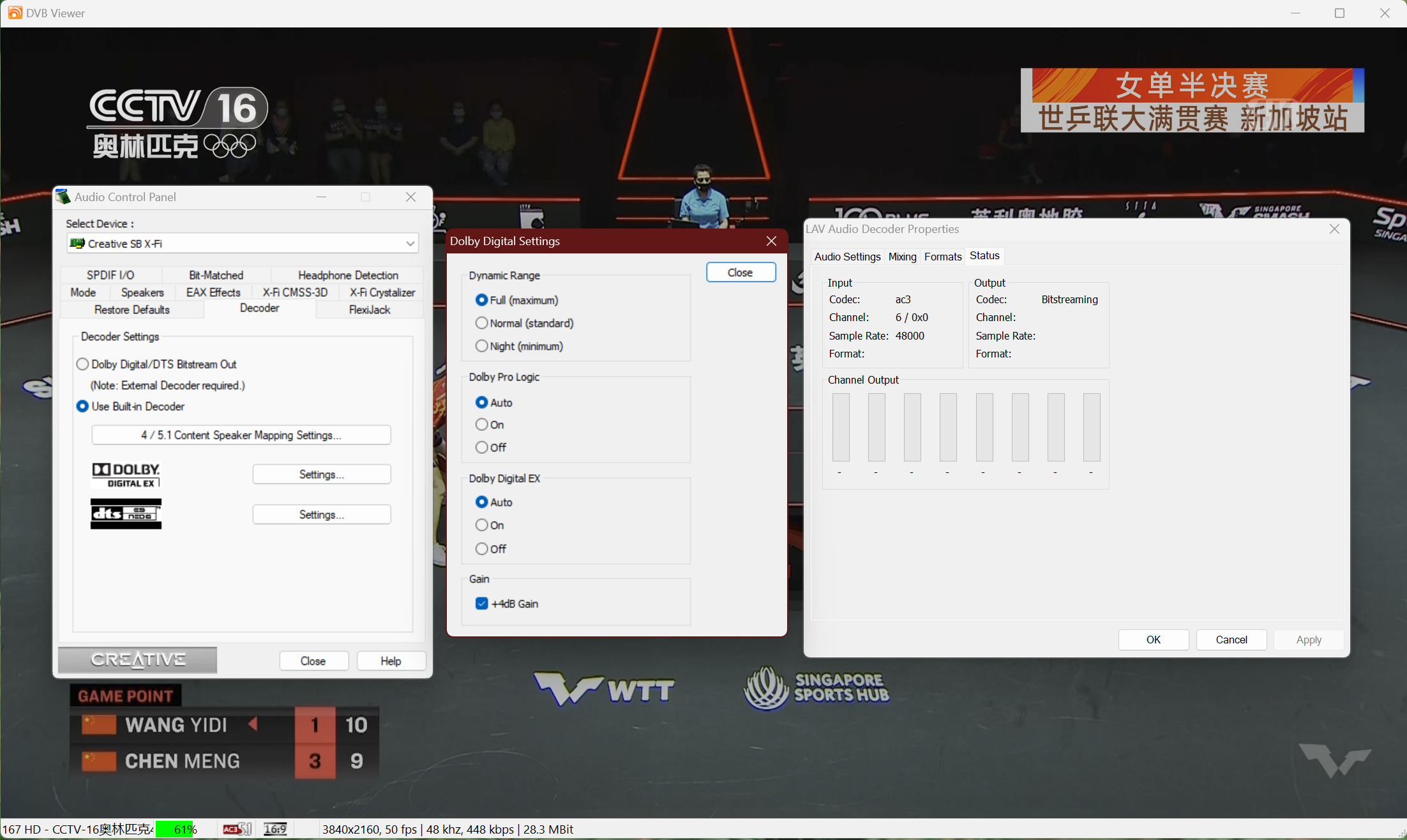This screenshot has width=1407, height=840.
Task: Set Dolby Digital EX to Off
Action: pyautogui.click(x=491, y=549)
